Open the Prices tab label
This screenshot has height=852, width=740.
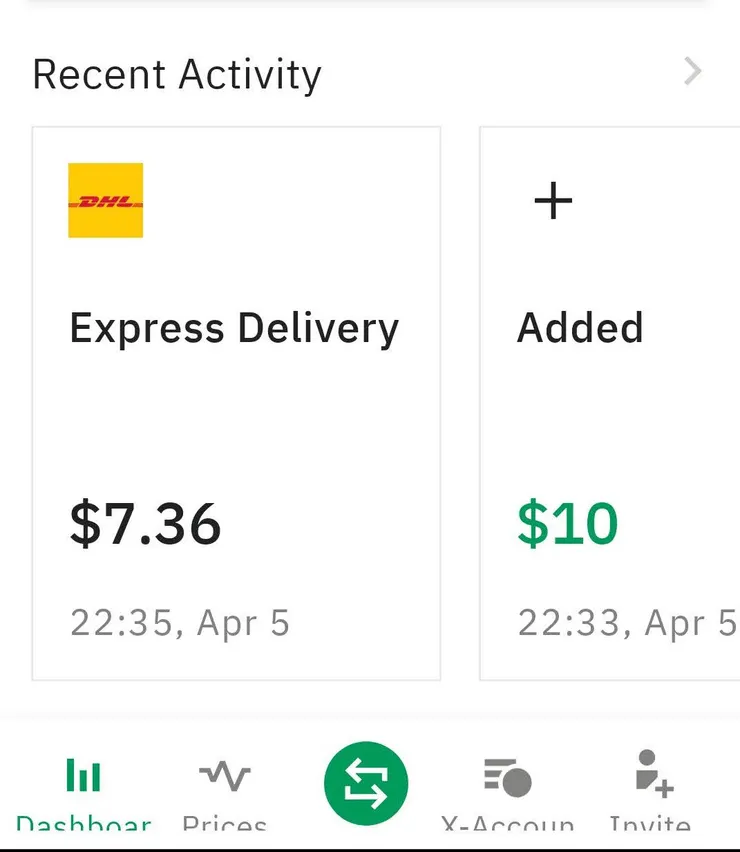click(x=225, y=825)
